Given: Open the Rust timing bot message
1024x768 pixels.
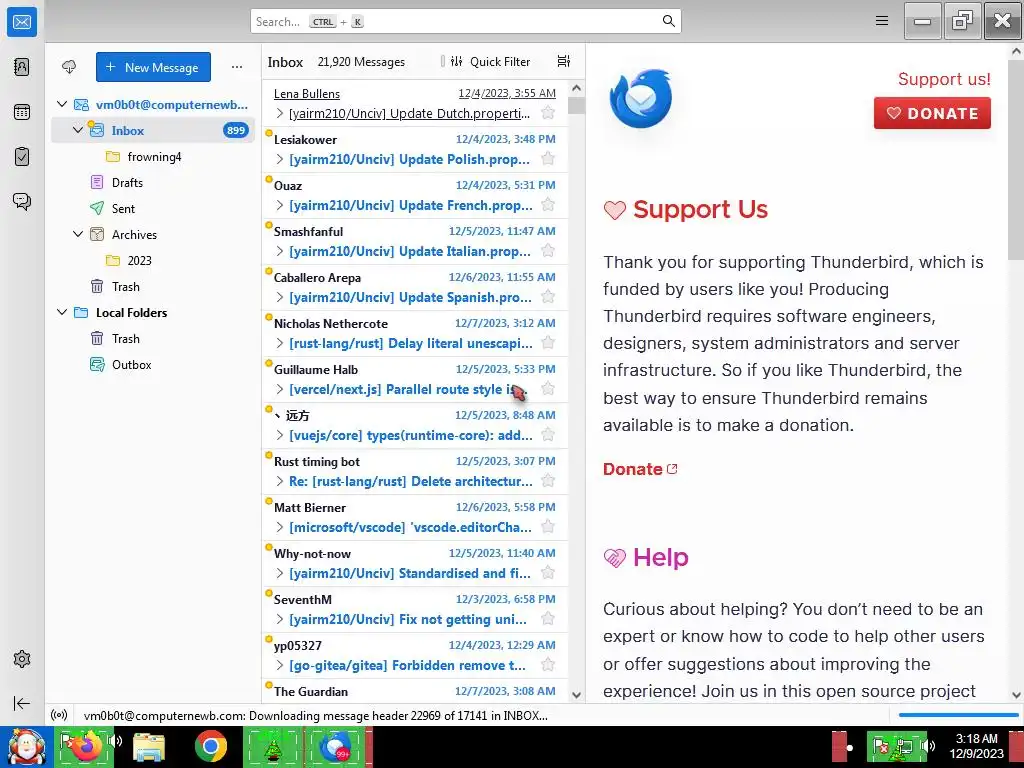Looking at the screenshot, I should point(415,472).
